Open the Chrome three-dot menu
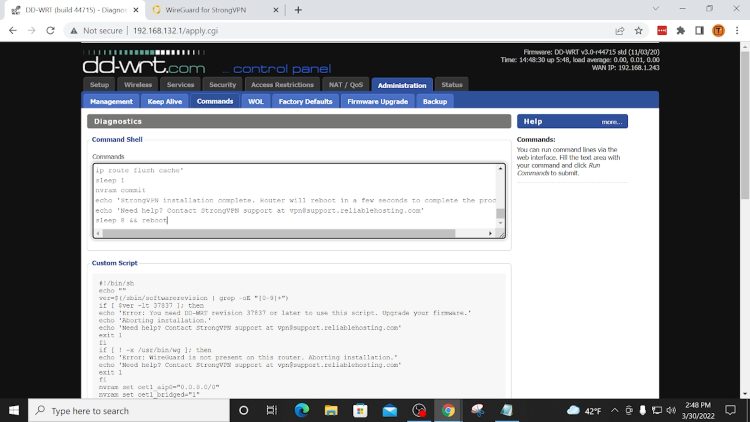This screenshot has width=750, height=422. pyautogui.click(x=737, y=31)
